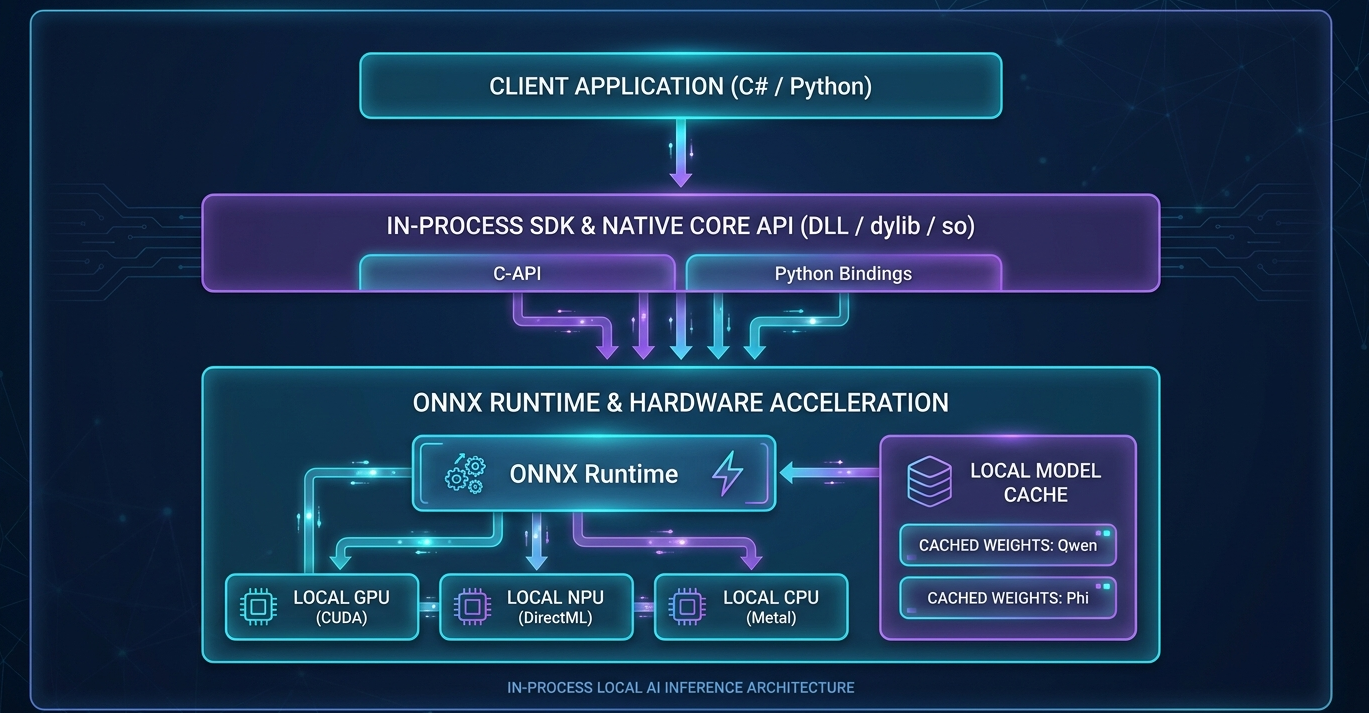The image size is (1369, 713).
Task: Open the C-API tab
Action: pos(517,272)
